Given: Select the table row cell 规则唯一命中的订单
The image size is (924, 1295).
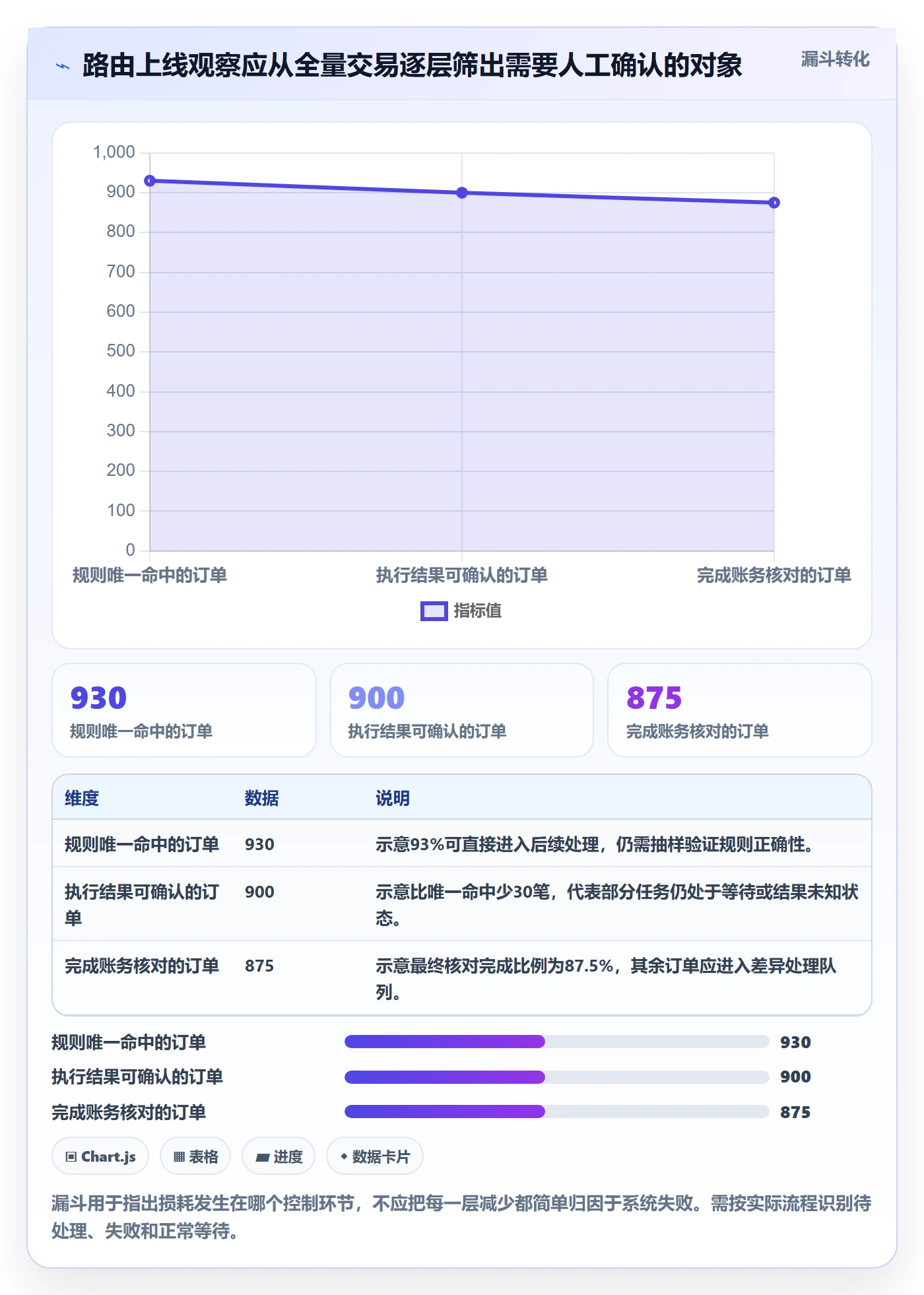Looking at the screenshot, I should (x=142, y=845).
